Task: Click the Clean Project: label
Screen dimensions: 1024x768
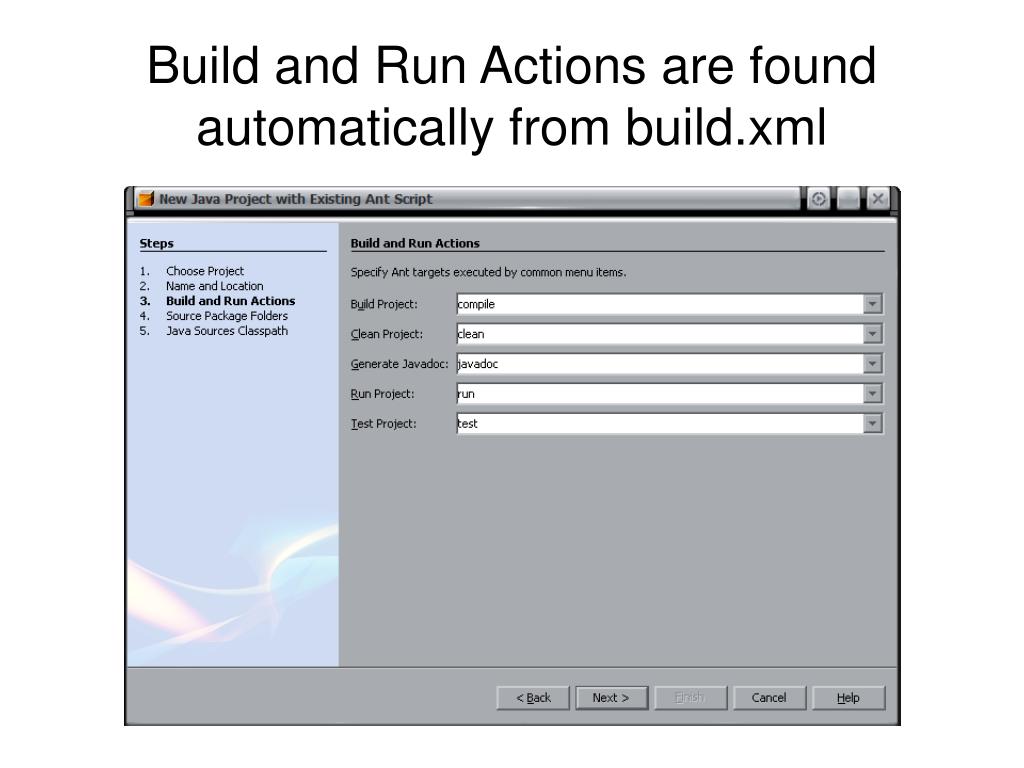Action: [387, 334]
